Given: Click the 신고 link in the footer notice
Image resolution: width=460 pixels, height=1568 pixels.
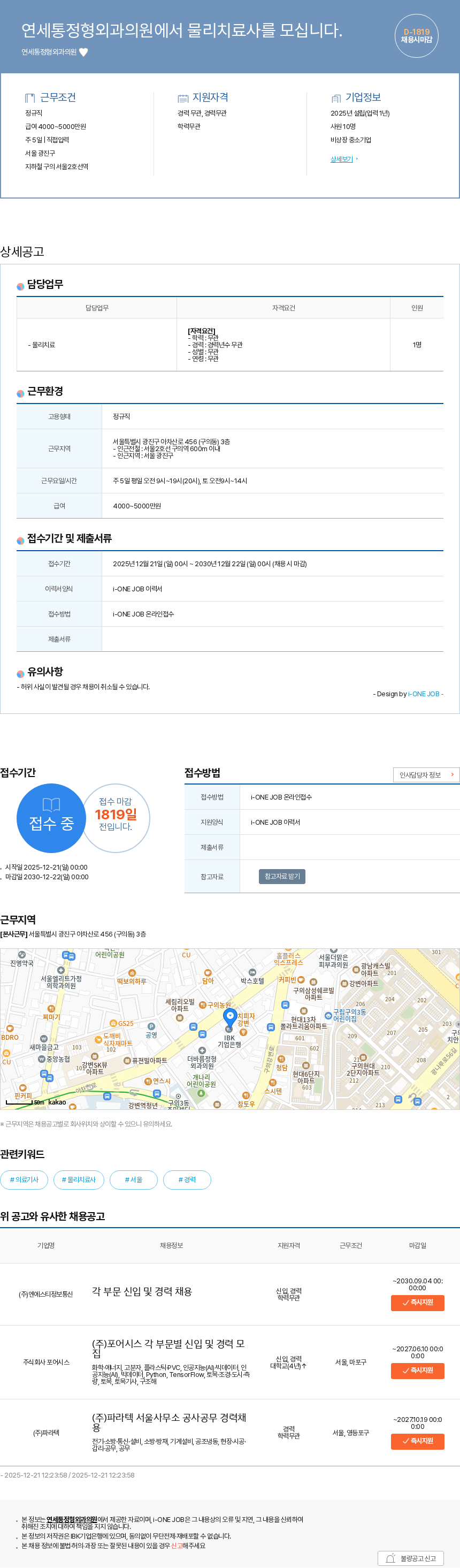Looking at the screenshot, I should coord(177,1546).
